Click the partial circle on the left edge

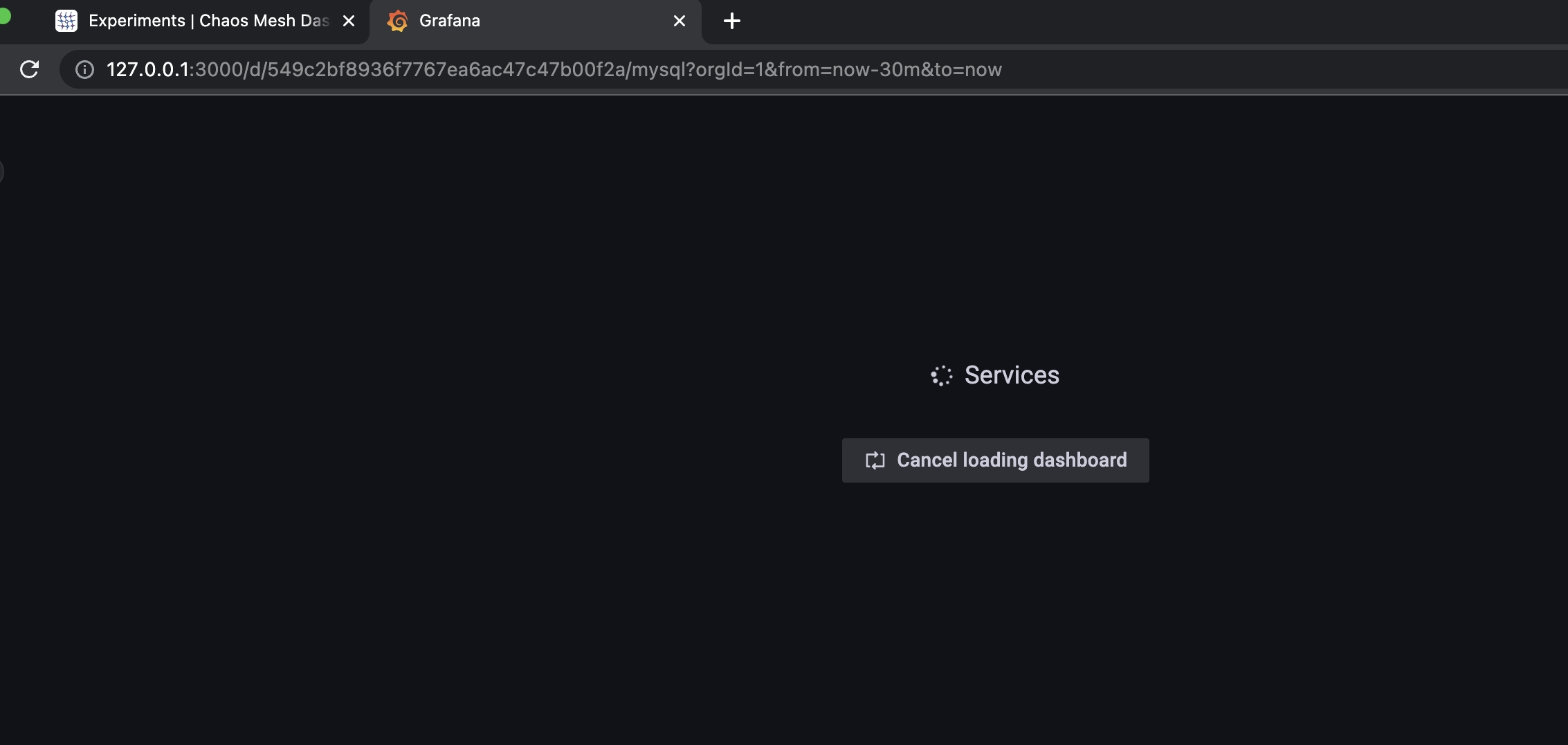(x=2, y=171)
